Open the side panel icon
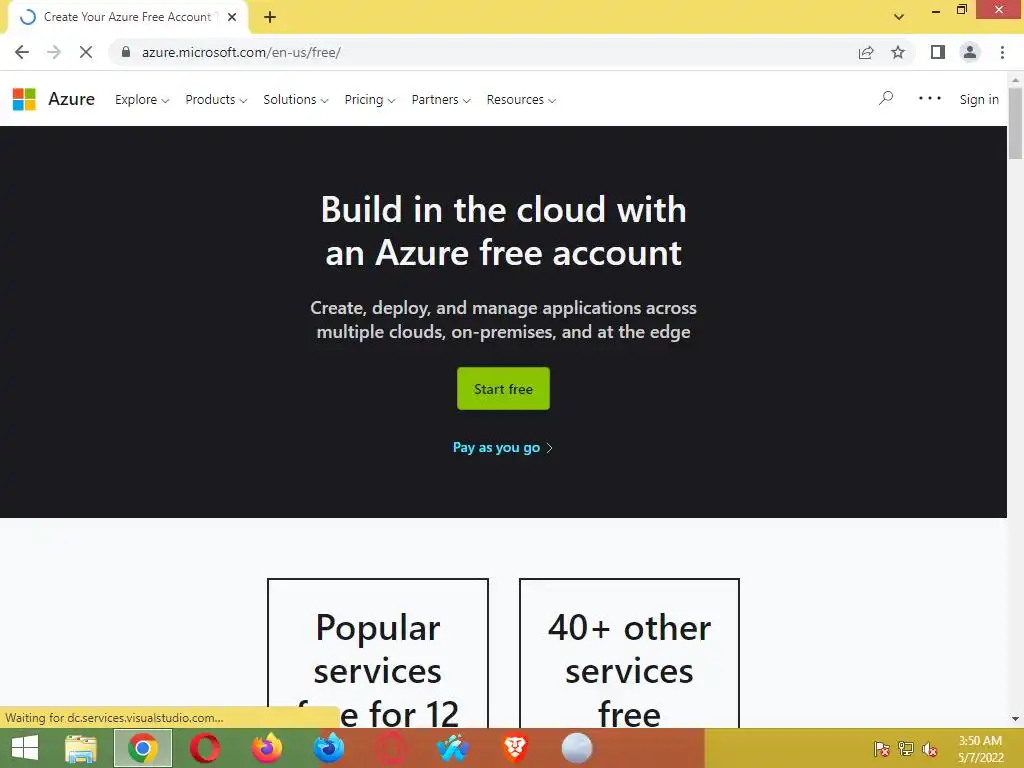The width and height of the screenshot is (1024, 768). pyautogui.click(x=938, y=52)
